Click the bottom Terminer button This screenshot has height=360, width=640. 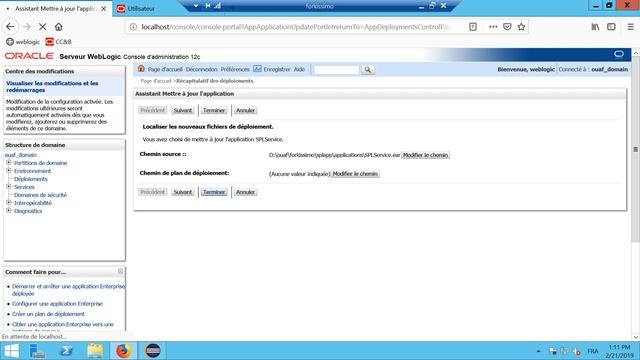pyautogui.click(x=214, y=192)
